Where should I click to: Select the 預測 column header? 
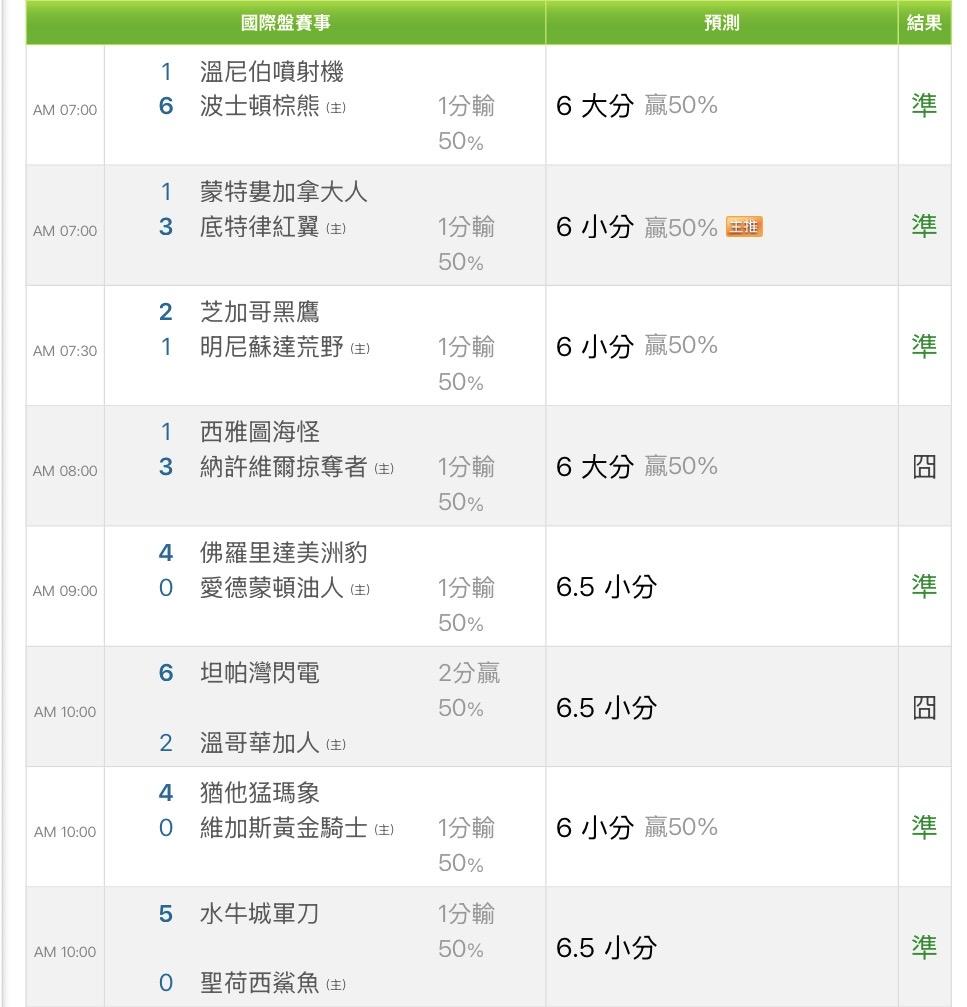721,23
